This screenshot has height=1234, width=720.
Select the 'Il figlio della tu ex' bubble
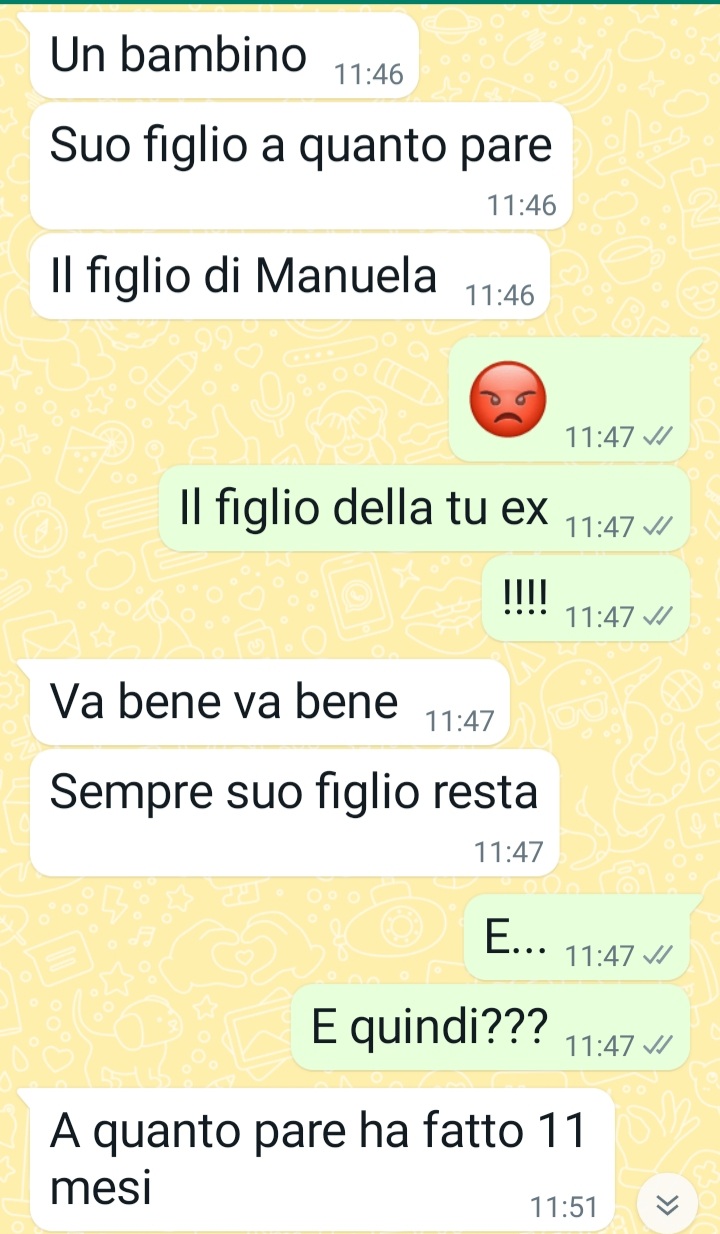[x=424, y=508]
